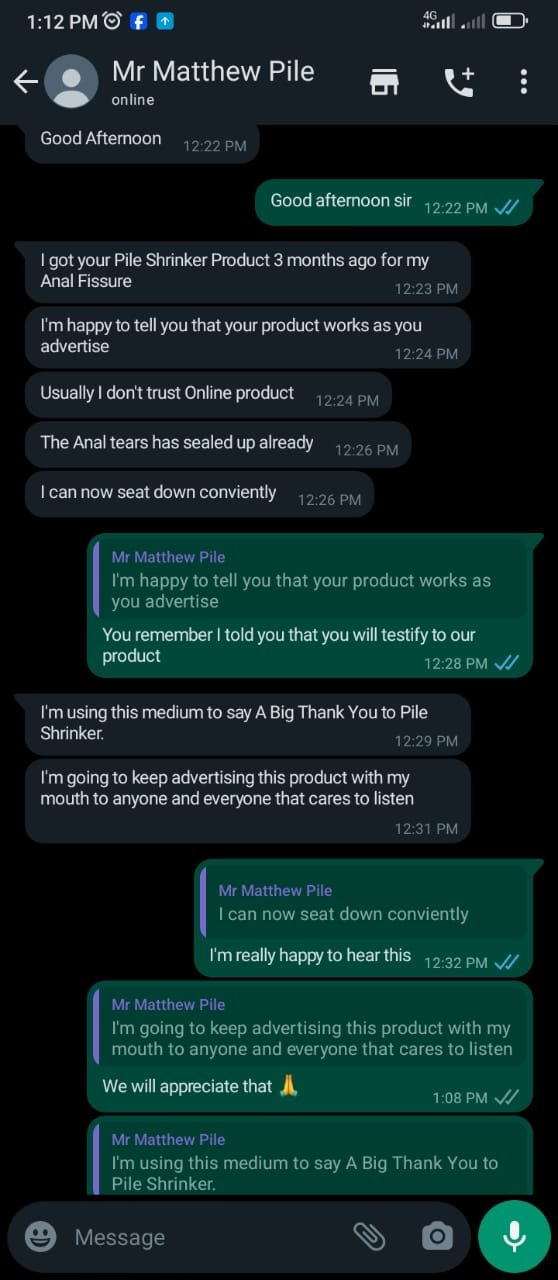Open the emoji picker
This screenshot has width=558, height=1280.
tap(40, 1237)
